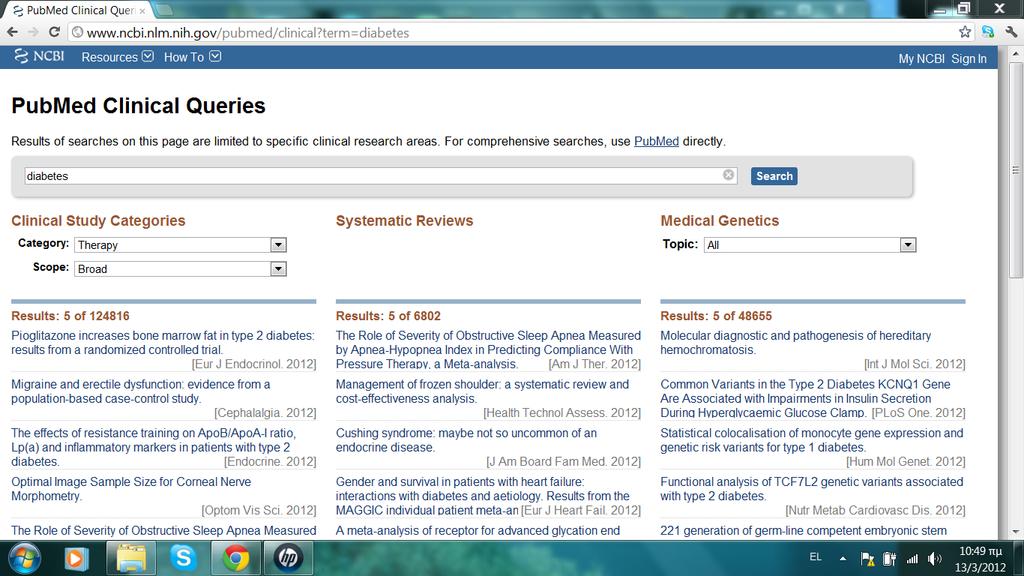
Task: Open the Pioglitazone bone marrow fat article
Action: point(163,343)
